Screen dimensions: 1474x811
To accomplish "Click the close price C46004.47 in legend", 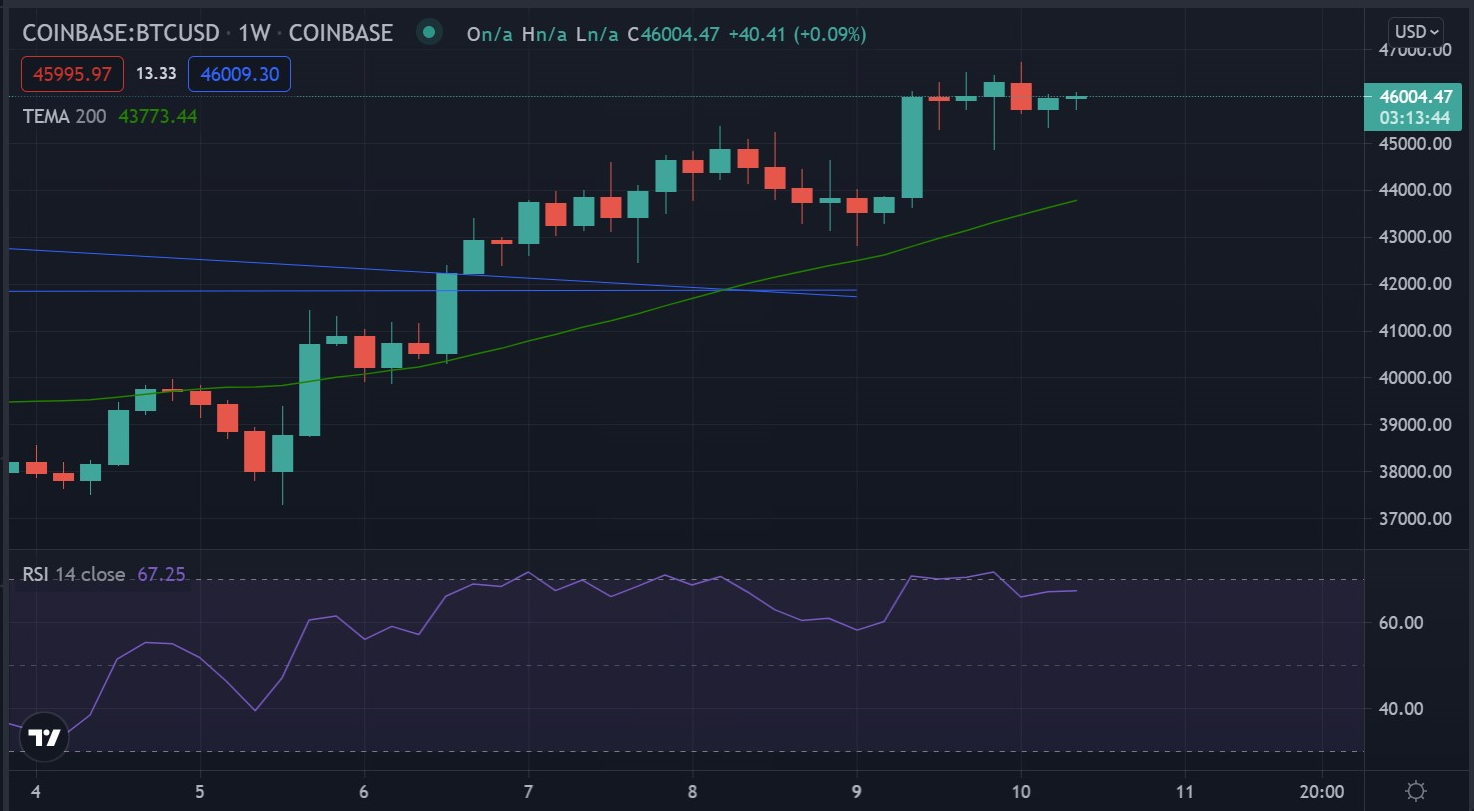I will point(673,34).
